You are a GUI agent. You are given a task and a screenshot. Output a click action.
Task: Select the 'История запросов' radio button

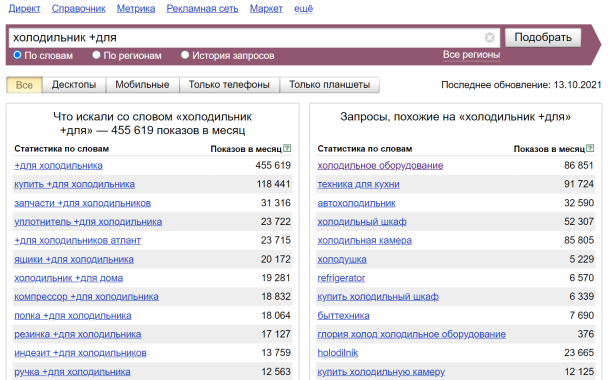tap(185, 55)
